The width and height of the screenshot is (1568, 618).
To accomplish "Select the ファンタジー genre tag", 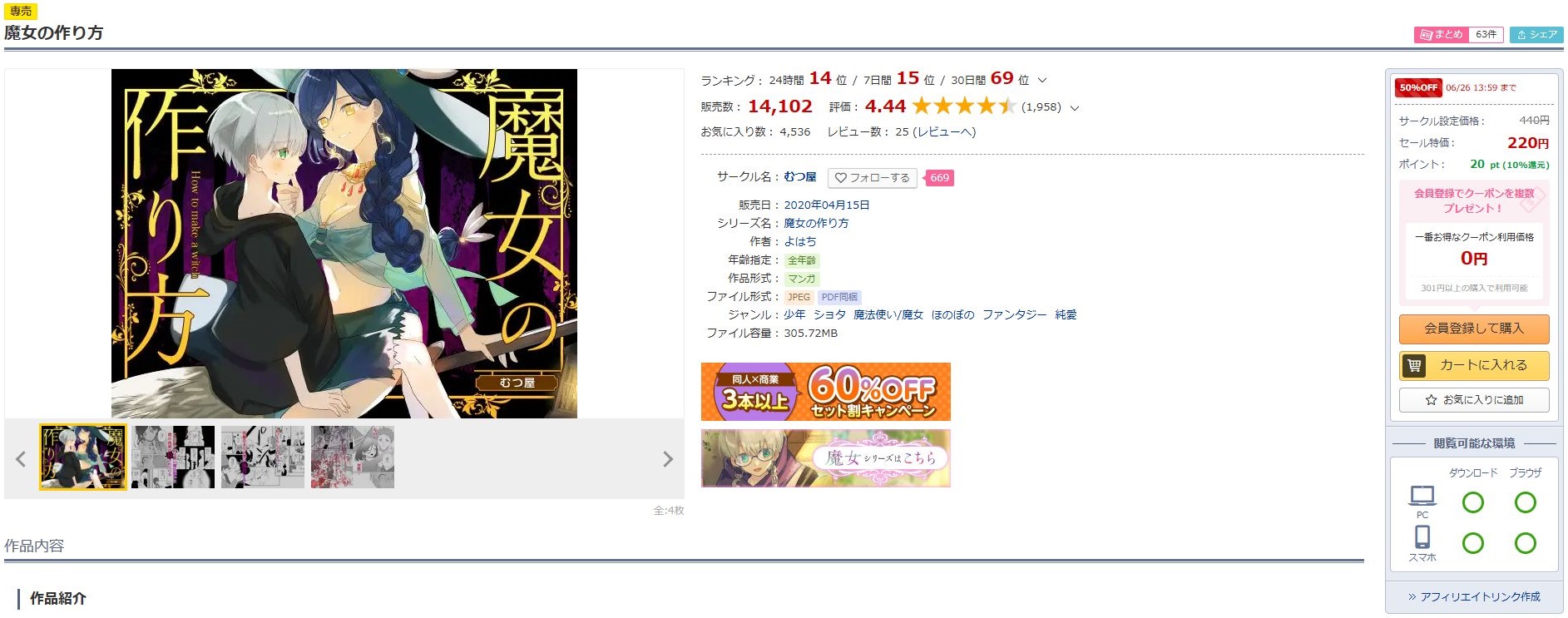I will tap(1014, 314).
